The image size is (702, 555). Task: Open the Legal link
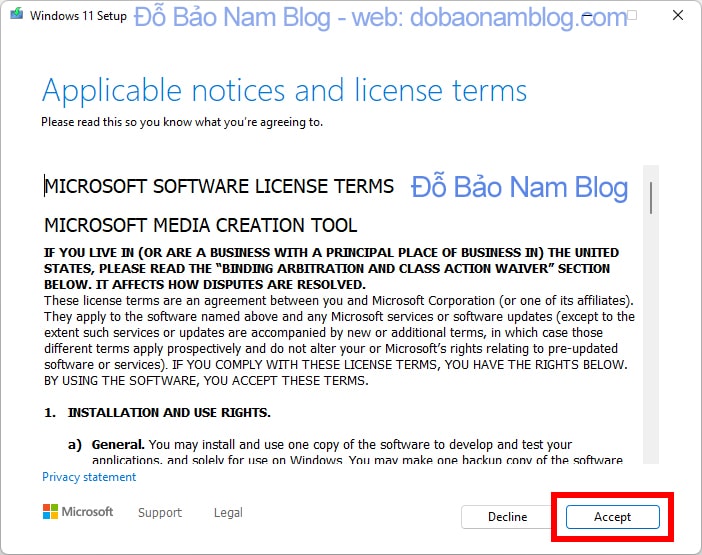228,512
